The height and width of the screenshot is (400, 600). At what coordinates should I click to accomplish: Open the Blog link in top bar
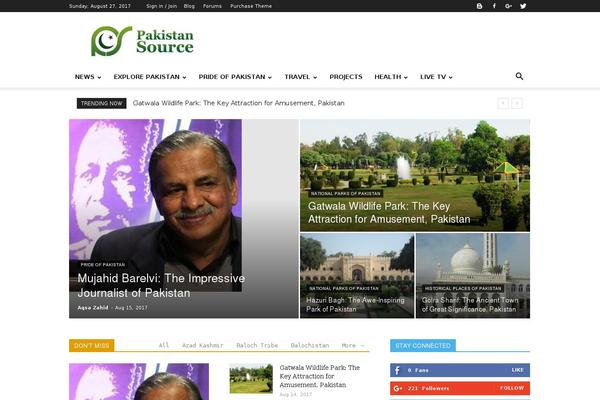pos(189,6)
